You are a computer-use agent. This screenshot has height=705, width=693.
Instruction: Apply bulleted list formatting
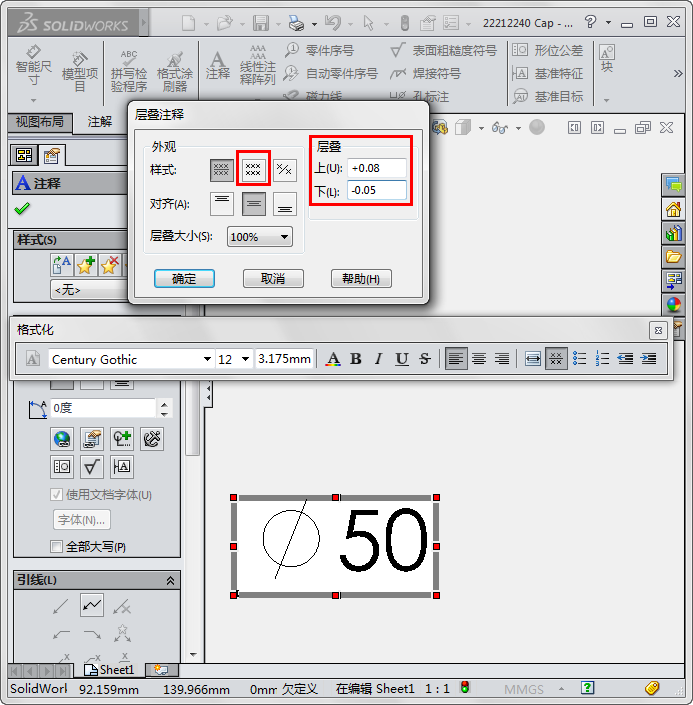[579, 359]
